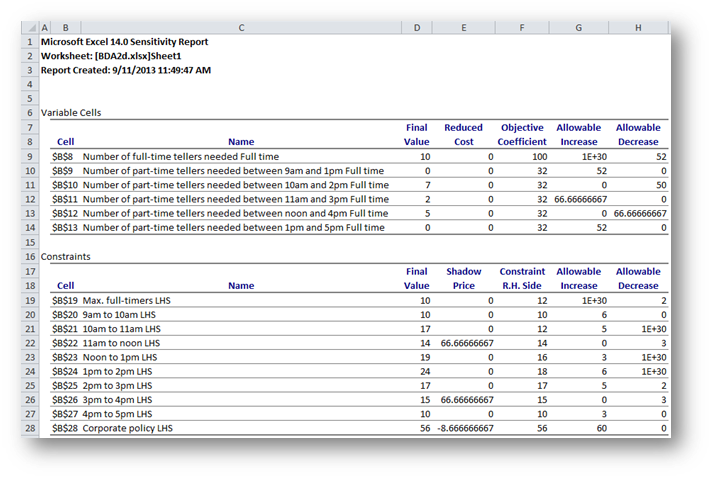Click shadow price 66.66666667 for 3pm to 4pm
Screen dimensions: 713x480
point(467,400)
